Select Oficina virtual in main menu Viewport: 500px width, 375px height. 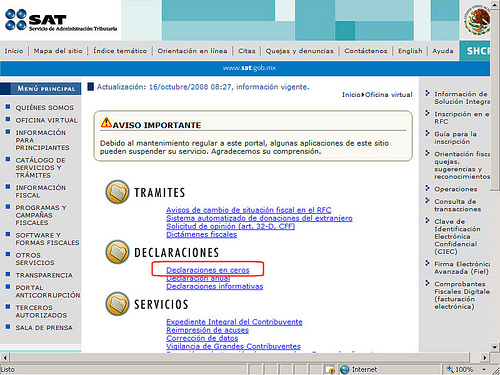[46, 120]
